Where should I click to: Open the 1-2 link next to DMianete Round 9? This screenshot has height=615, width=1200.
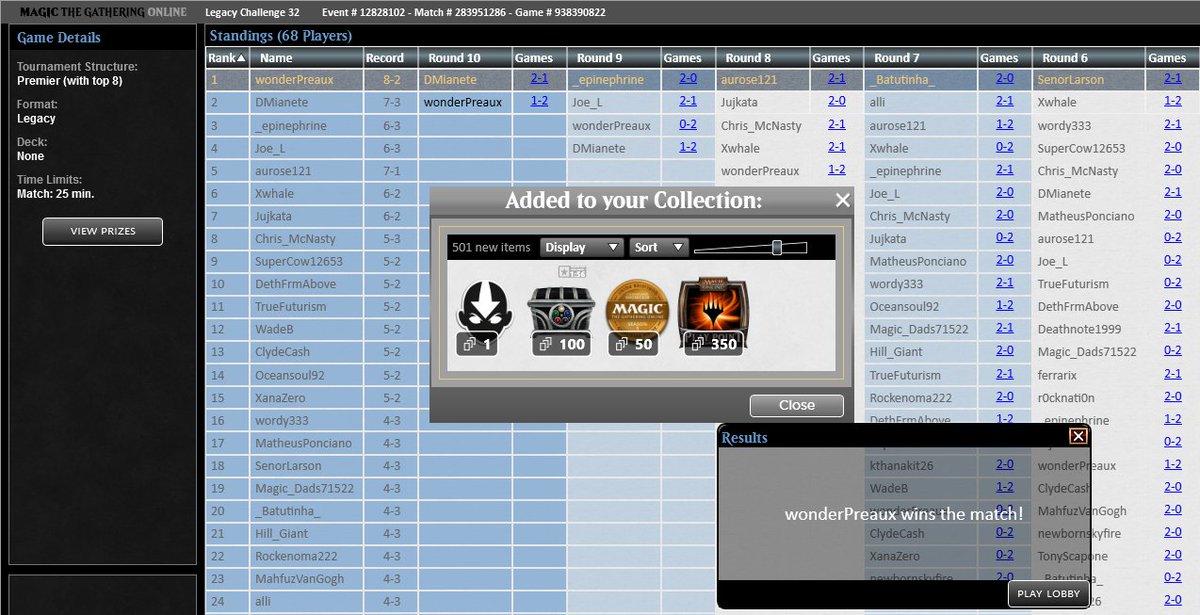click(688, 147)
